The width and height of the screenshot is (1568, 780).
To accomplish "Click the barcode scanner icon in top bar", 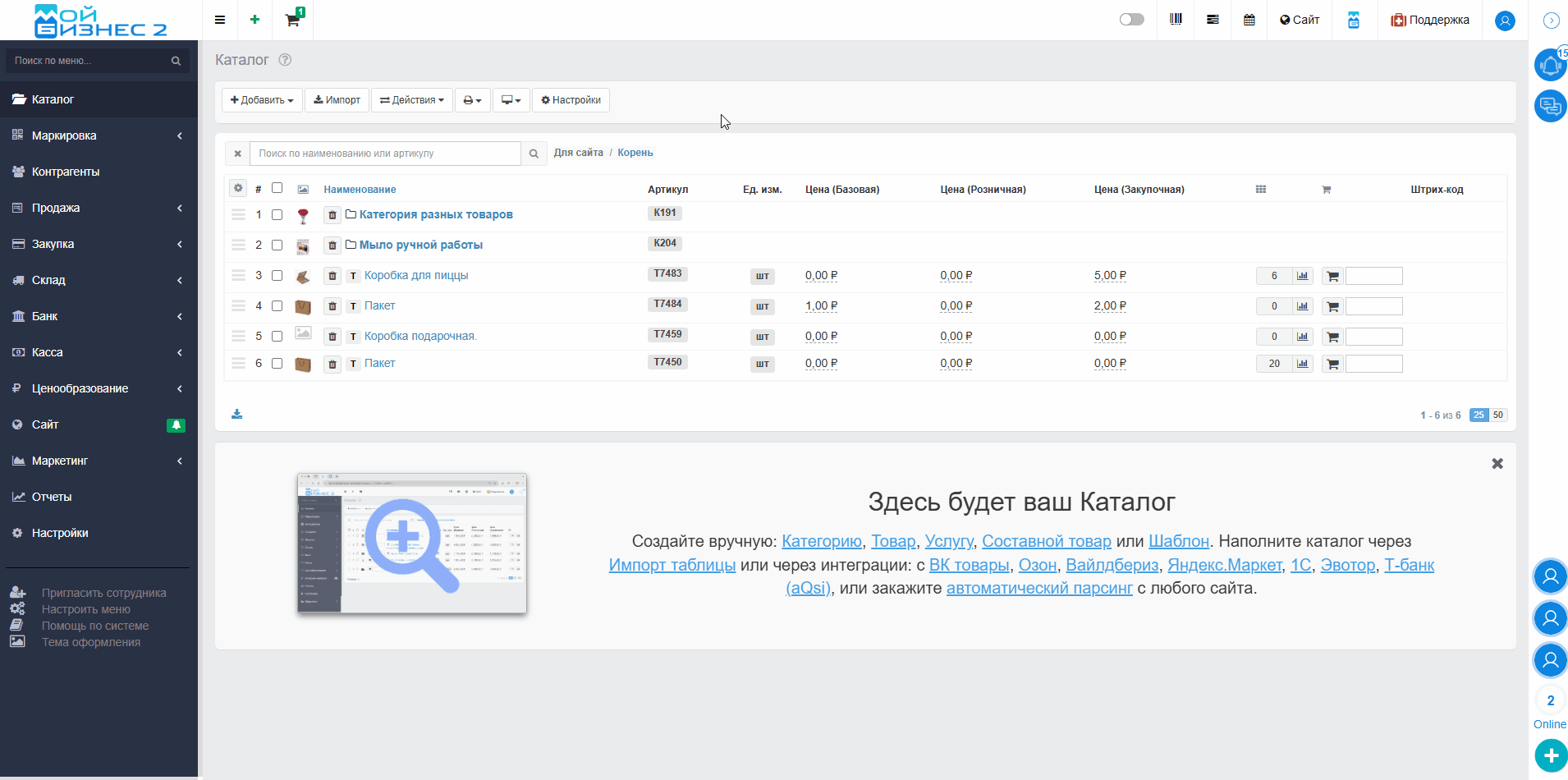I will (1176, 20).
